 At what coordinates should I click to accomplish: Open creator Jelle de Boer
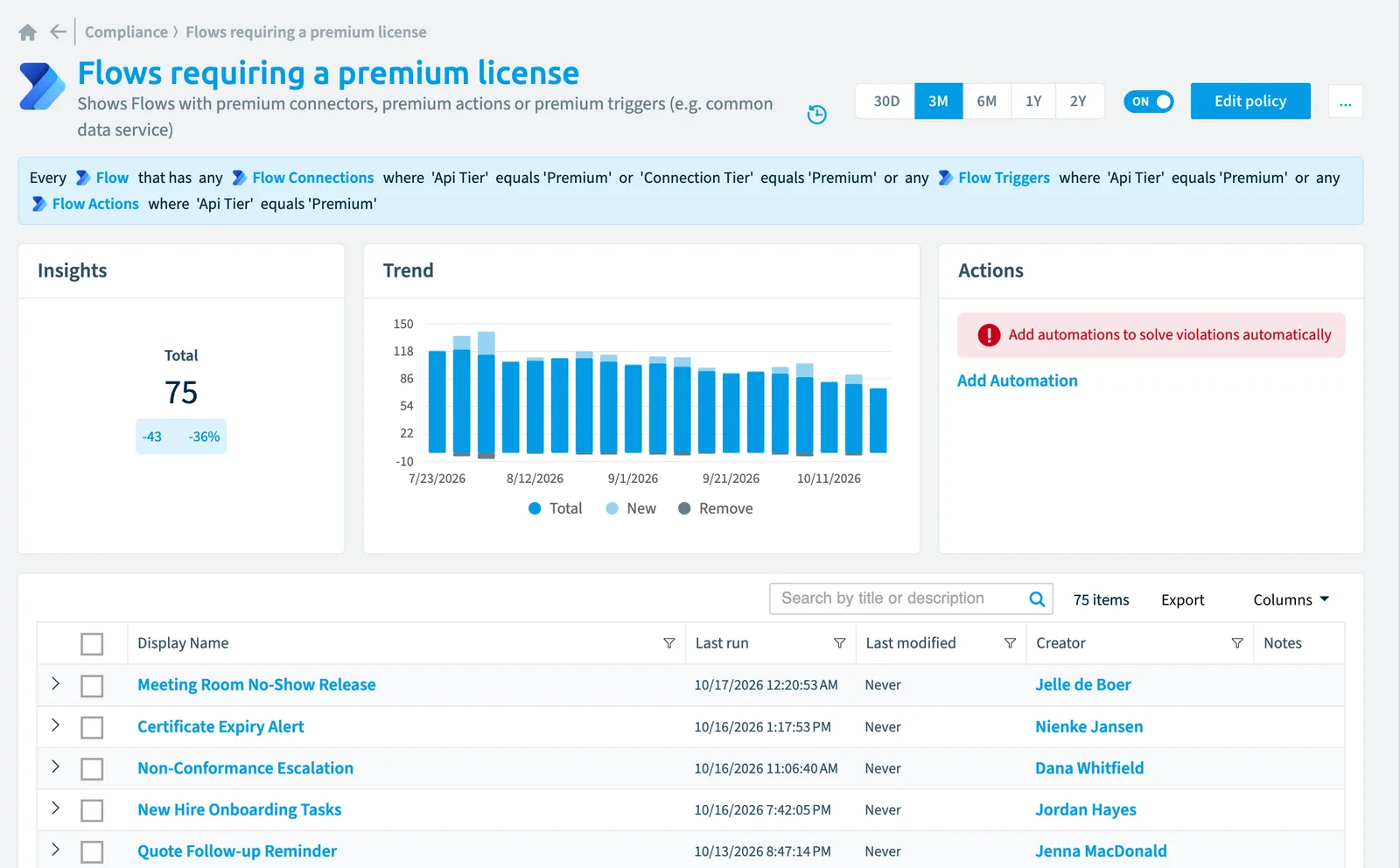[x=1083, y=685]
